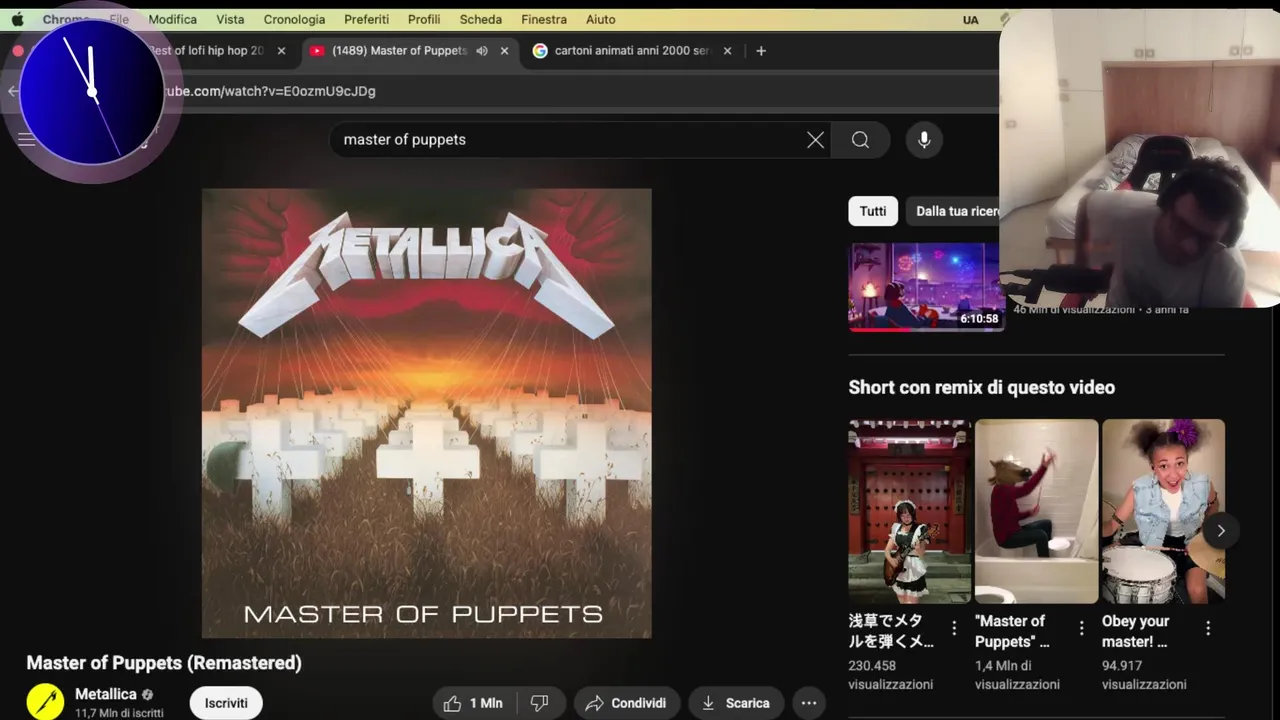Open the Scheda menu
This screenshot has height=720, width=1280.
[481, 19]
